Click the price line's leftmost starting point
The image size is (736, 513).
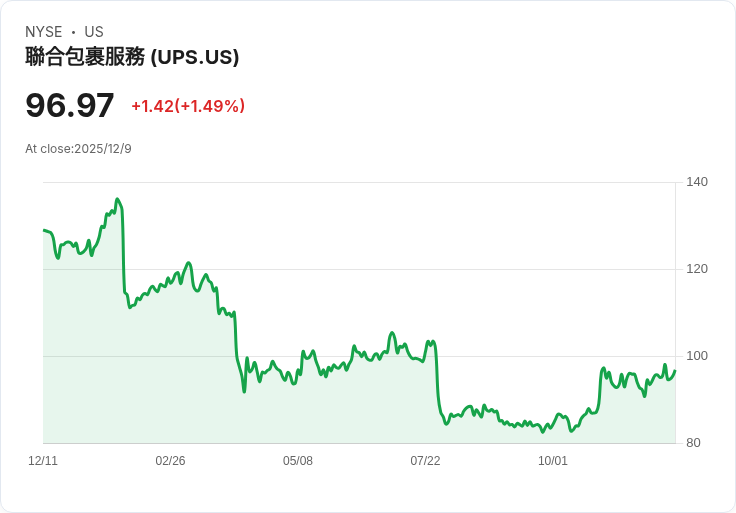point(44,231)
